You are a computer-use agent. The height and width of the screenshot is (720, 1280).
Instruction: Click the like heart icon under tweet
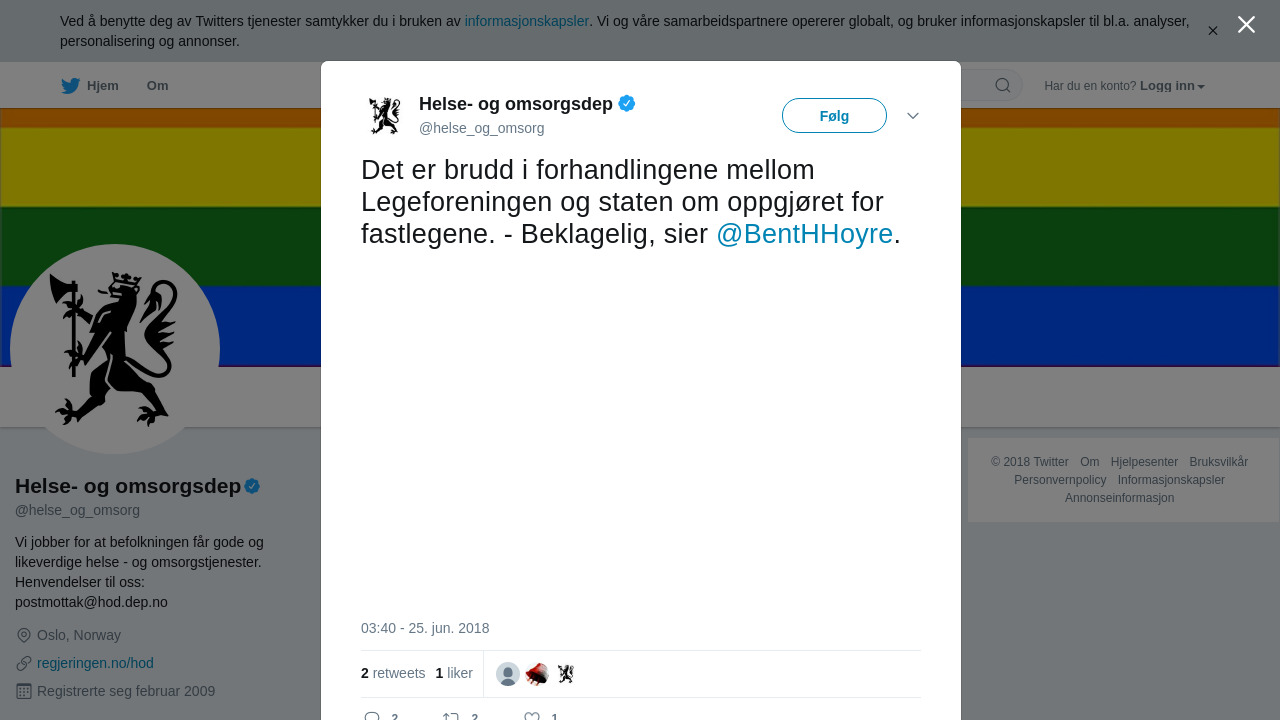pyautogui.click(x=532, y=716)
